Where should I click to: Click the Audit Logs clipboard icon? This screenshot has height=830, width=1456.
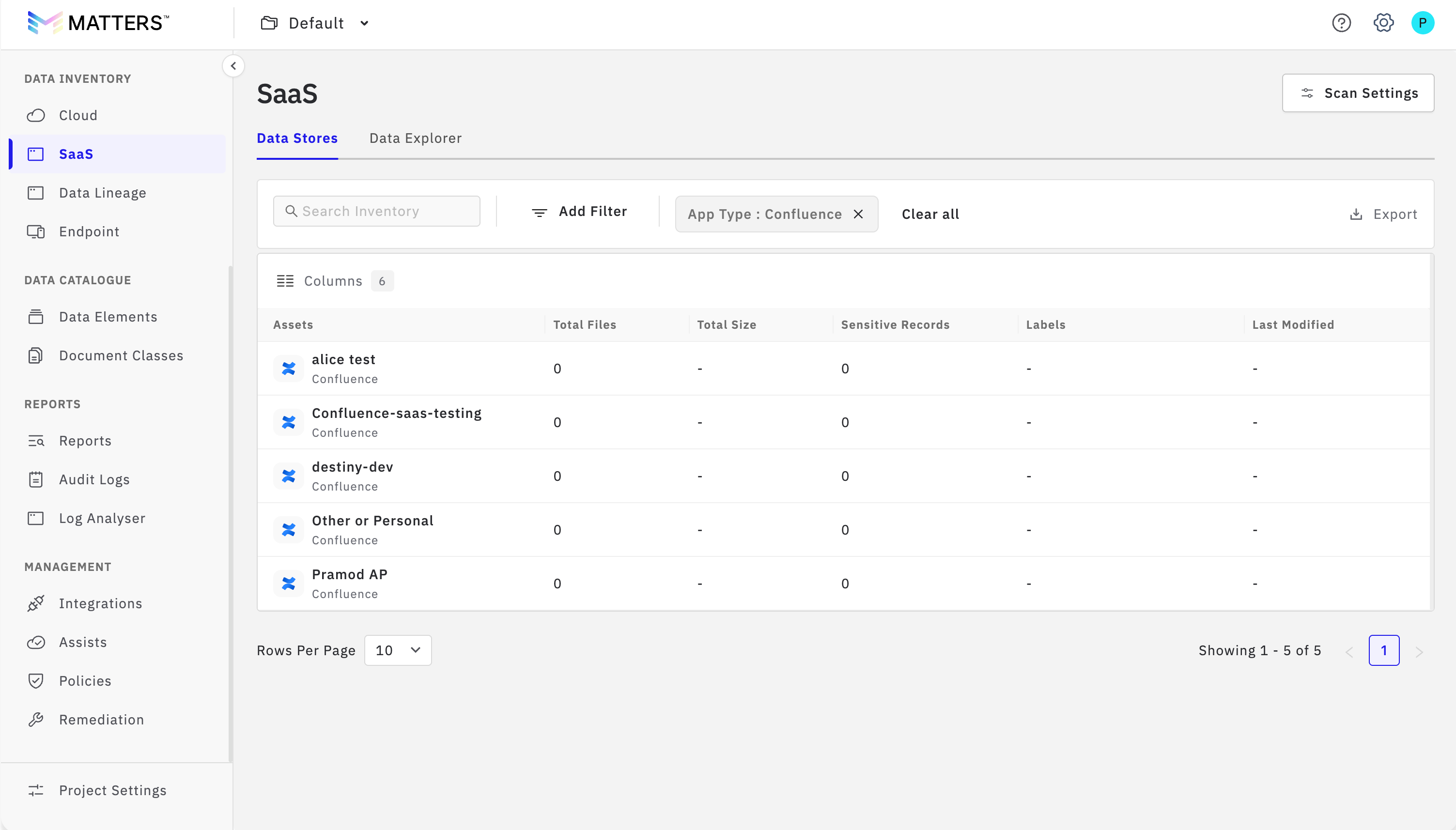pyautogui.click(x=36, y=479)
